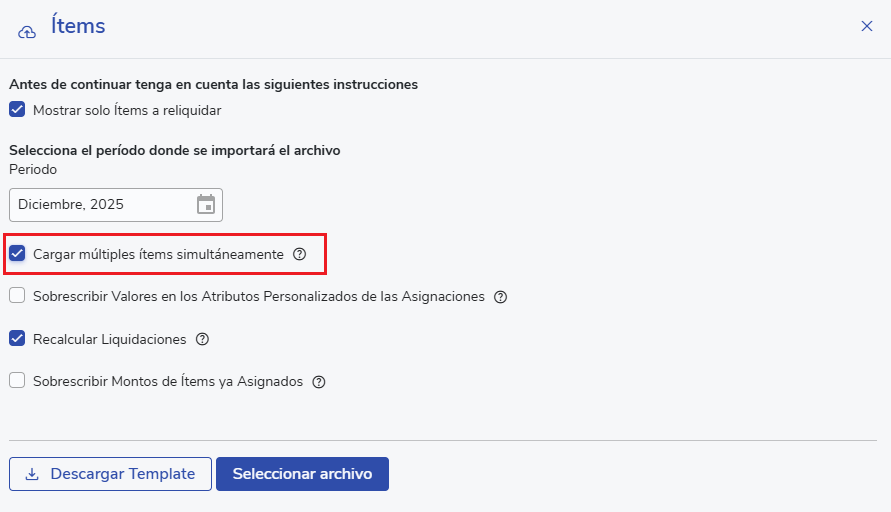Screen dimensions: 891x512
Task: Close the Ítems dialog with the X
Action: click(867, 26)
